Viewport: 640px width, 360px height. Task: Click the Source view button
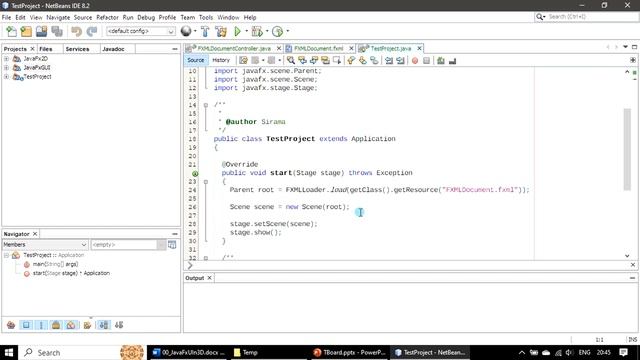click(196, 60)
